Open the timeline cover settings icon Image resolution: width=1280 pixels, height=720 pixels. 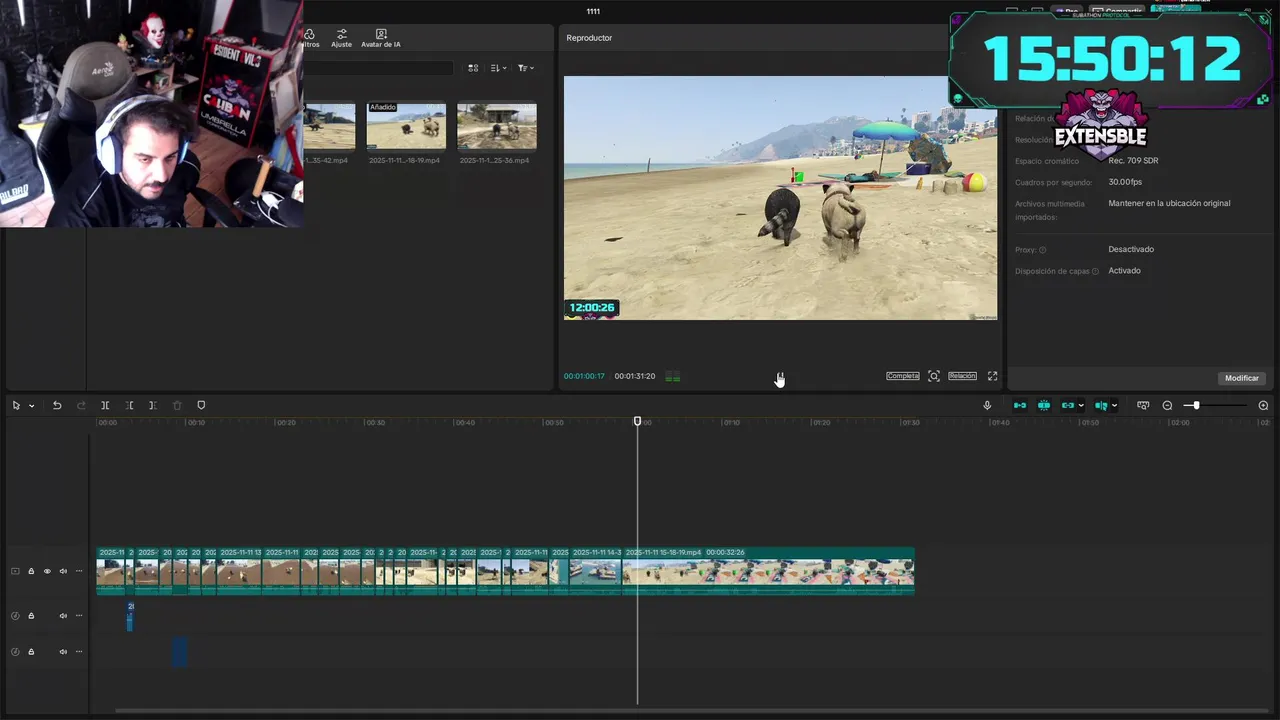pyautogui.click(x=1143, y=405)
